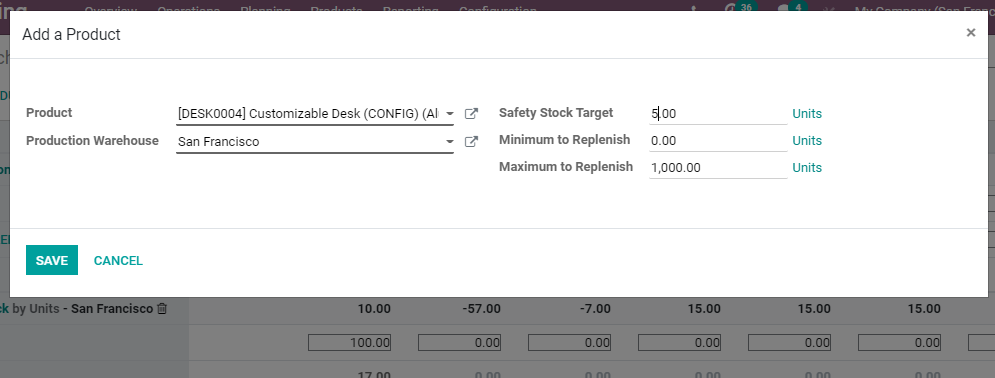Save the new product

tap(52, 260)
